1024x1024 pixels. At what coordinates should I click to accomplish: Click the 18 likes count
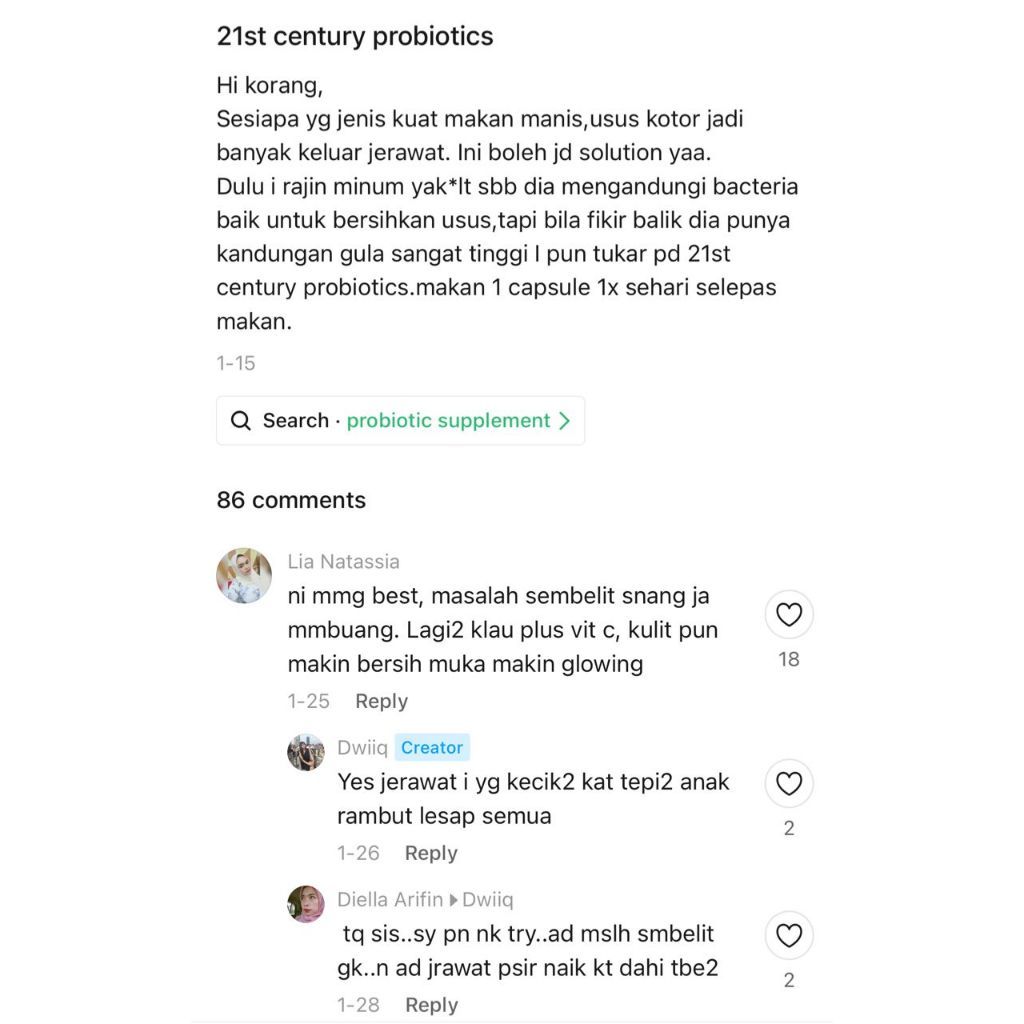coord(789,659)
